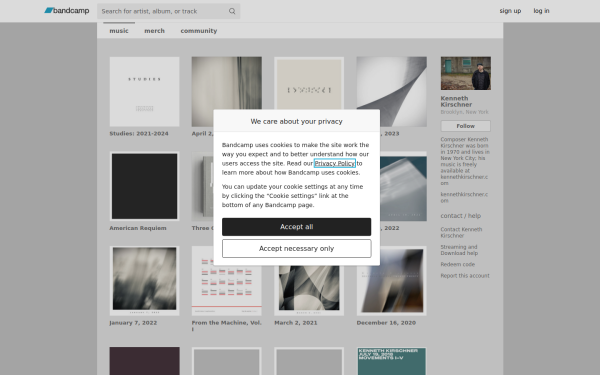Image resolution: width=600 pixels, height=375 pixels.
Task: Click the Brooklyn, New York location text
Action: pyautogui.click(x=464, y=112)
